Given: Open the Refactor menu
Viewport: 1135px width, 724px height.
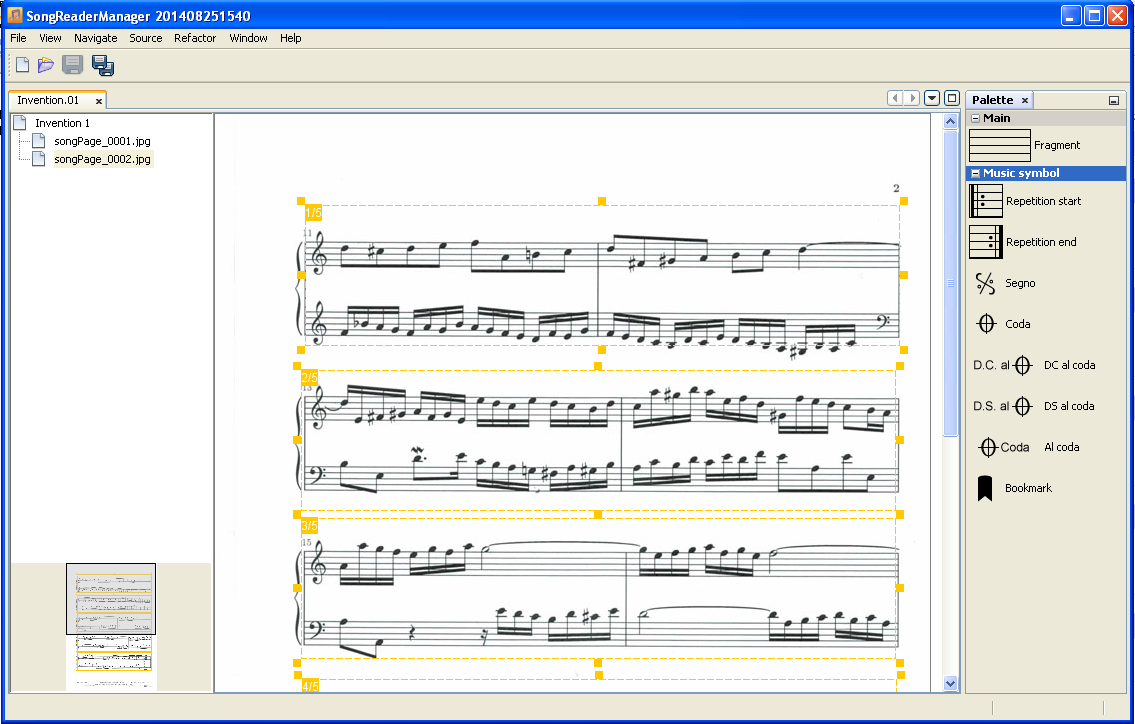Looking at the screenshot, I should (x=195, y=38).
